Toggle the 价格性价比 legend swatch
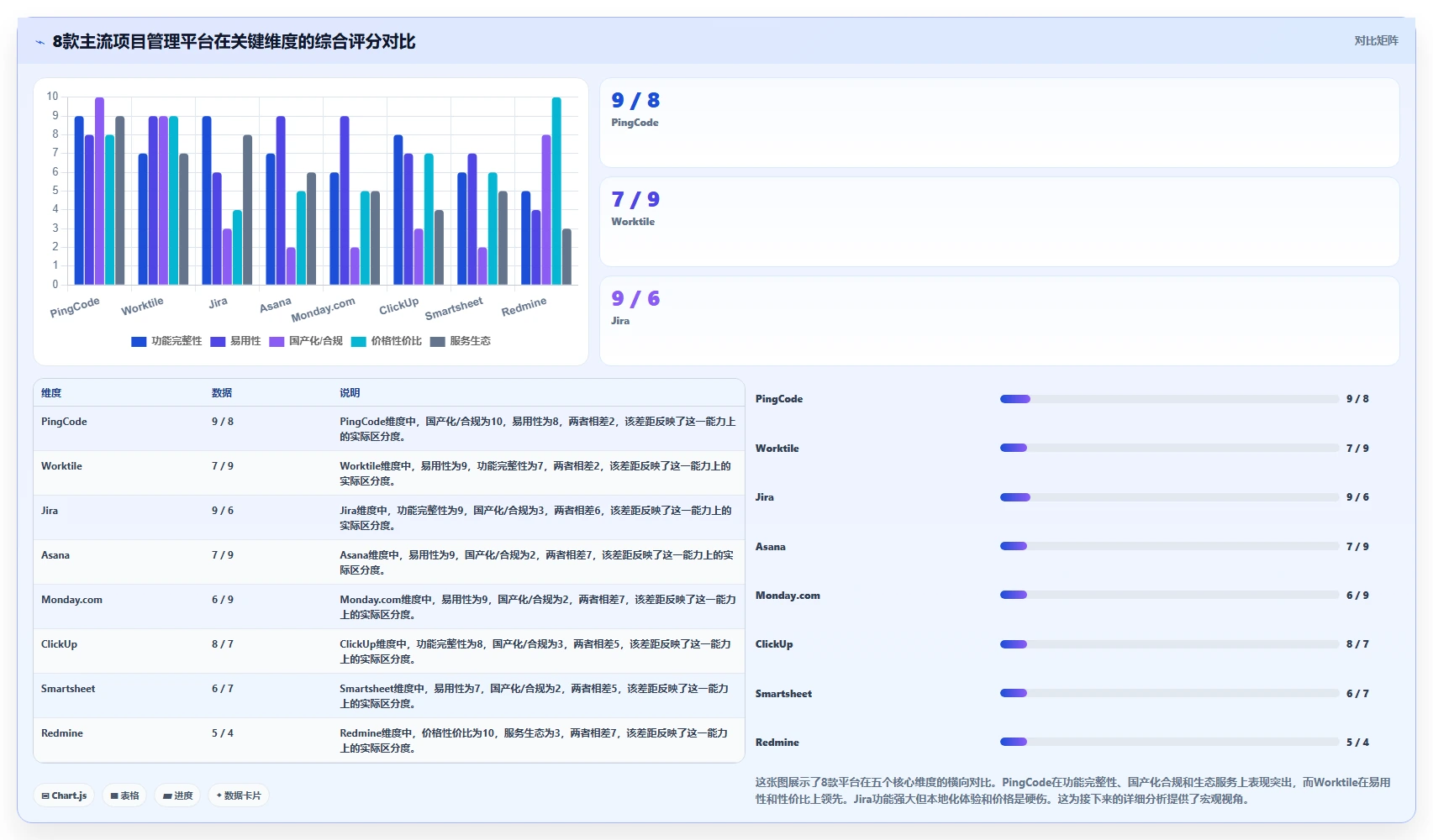 359,341
